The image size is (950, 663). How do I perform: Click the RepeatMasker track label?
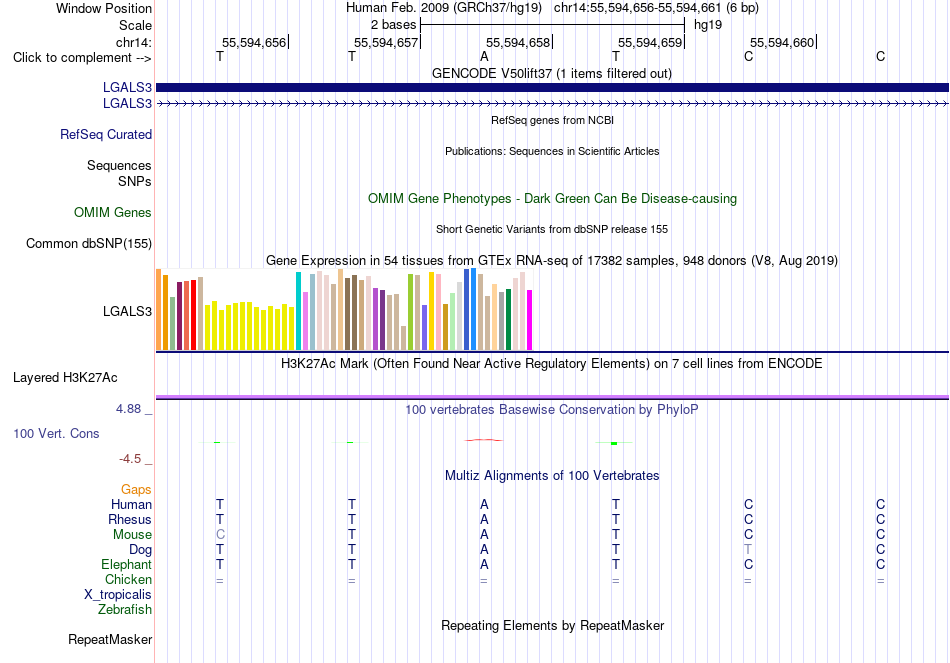click(110, 639)
